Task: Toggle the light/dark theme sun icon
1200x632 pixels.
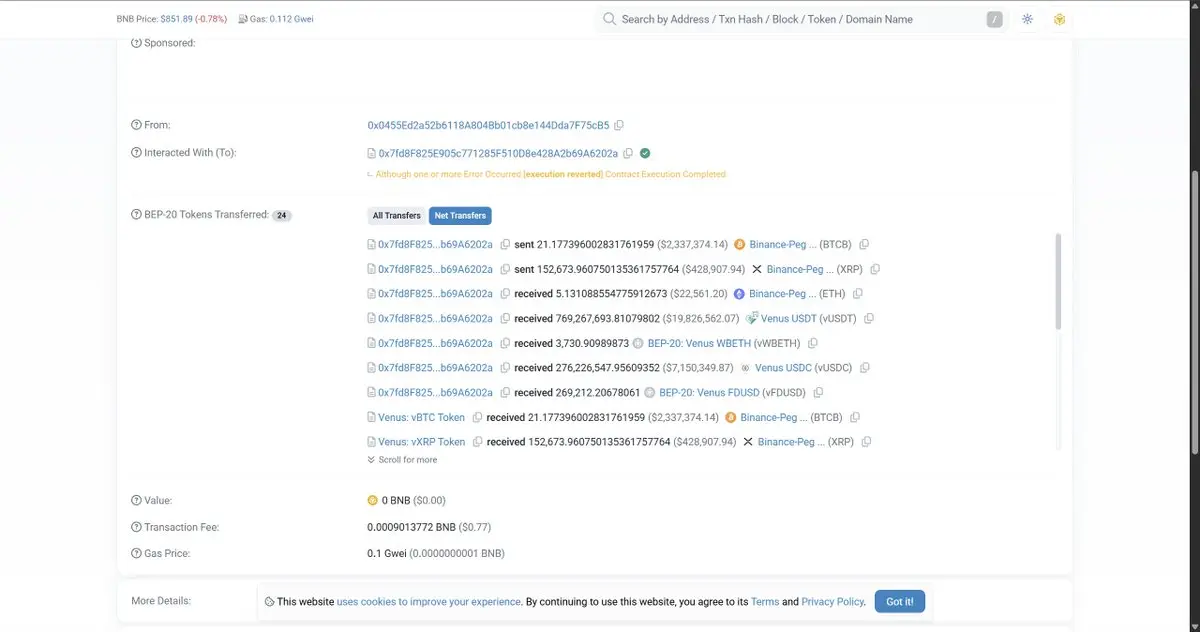Action: click(1027, 19)
